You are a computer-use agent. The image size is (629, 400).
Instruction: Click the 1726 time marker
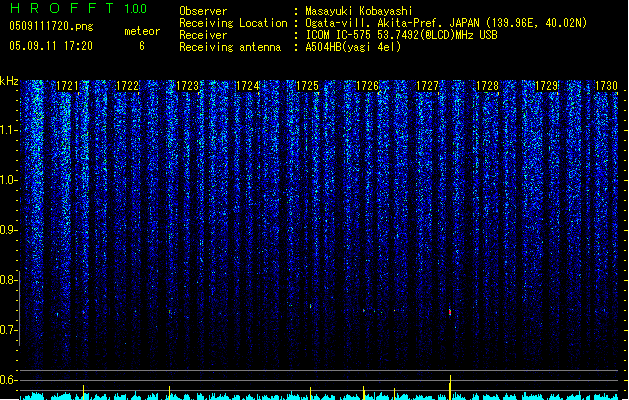pyautogui.click(x=367, y=86)
